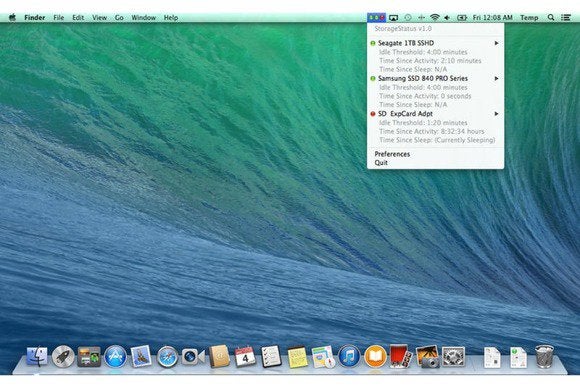
Task: Click the AirPlay display menu bar icon
Action: [x=394, y=17]
